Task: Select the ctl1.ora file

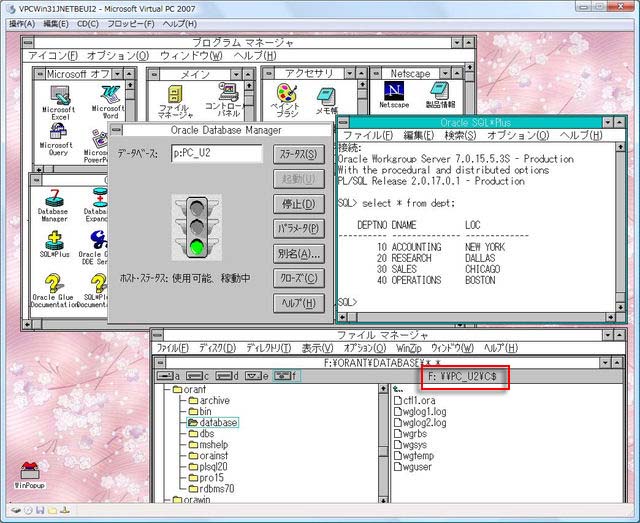Action: click(415, 401)
